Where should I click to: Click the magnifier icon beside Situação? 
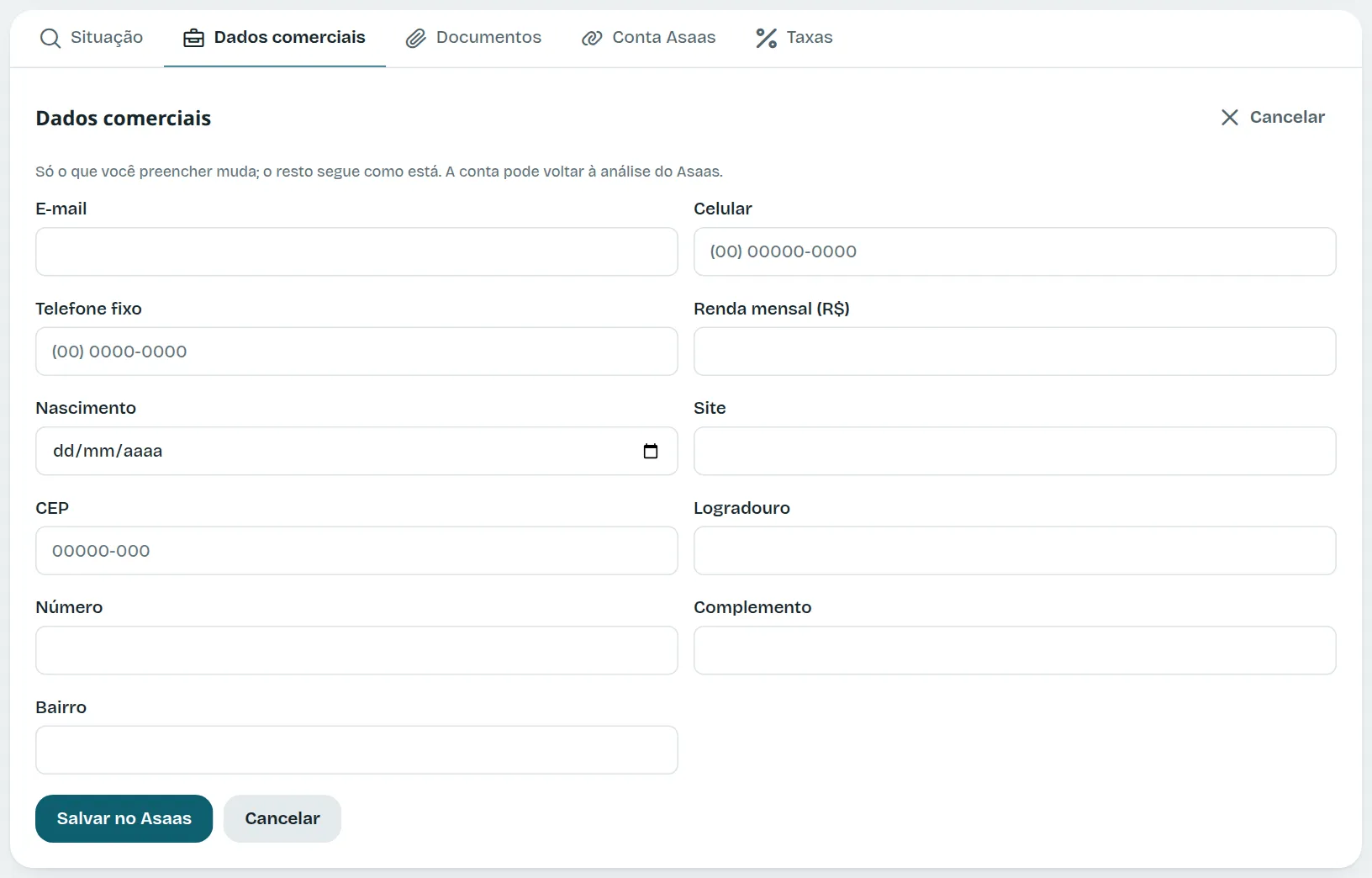(x=50, y=38)
